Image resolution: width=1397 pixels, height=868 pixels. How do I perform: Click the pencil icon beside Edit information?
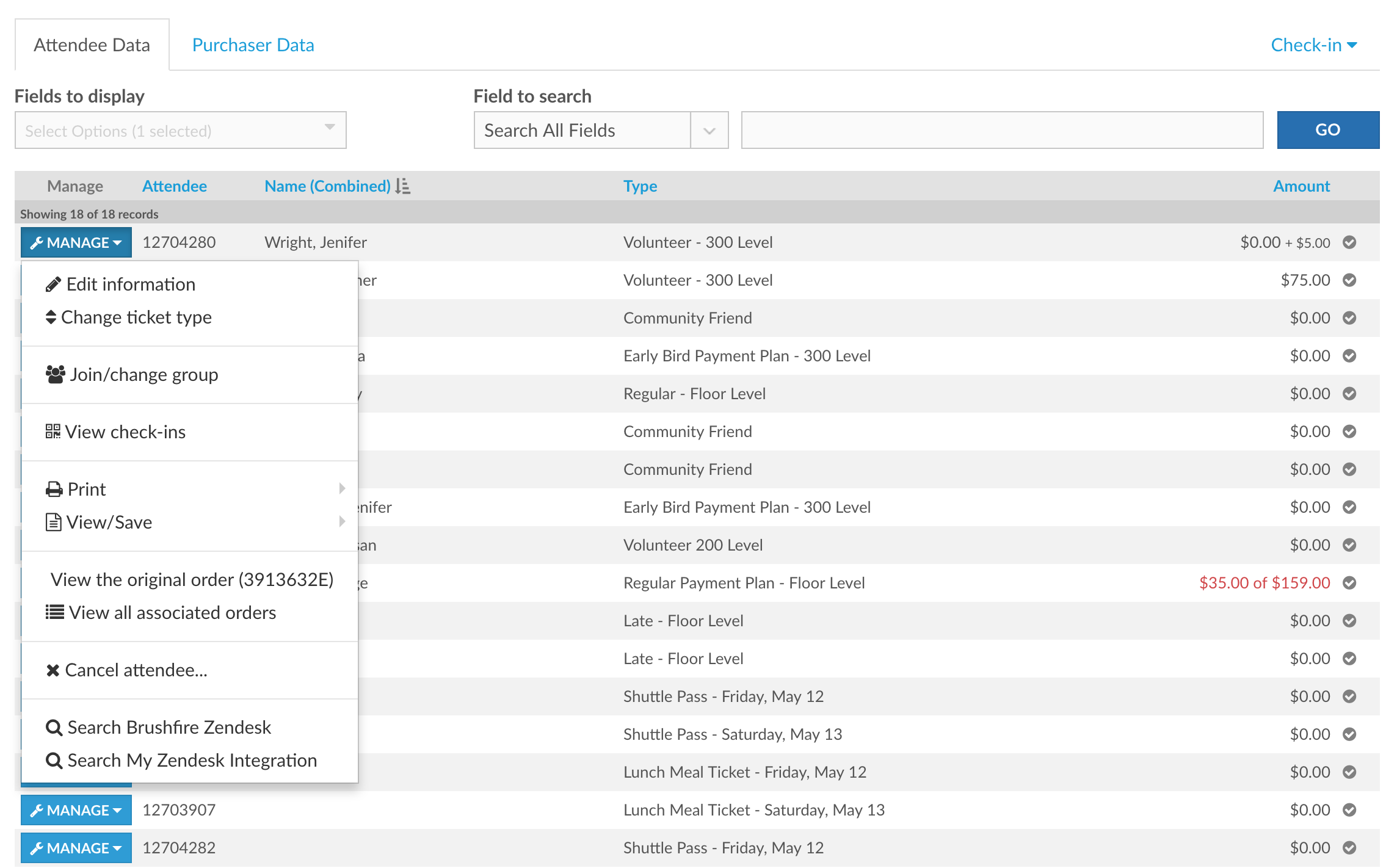coord(53,284)
